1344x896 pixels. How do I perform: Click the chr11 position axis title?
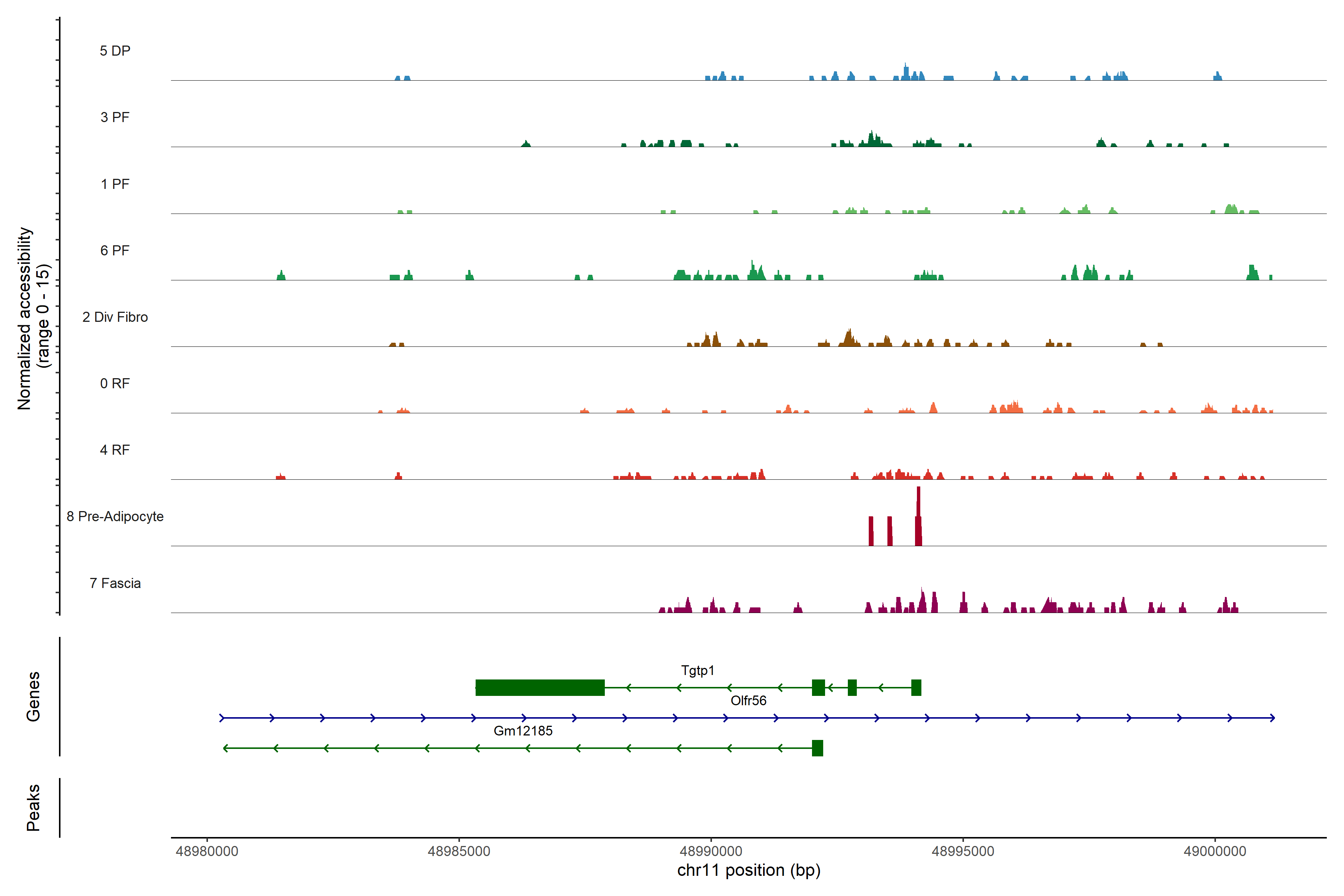749,870
